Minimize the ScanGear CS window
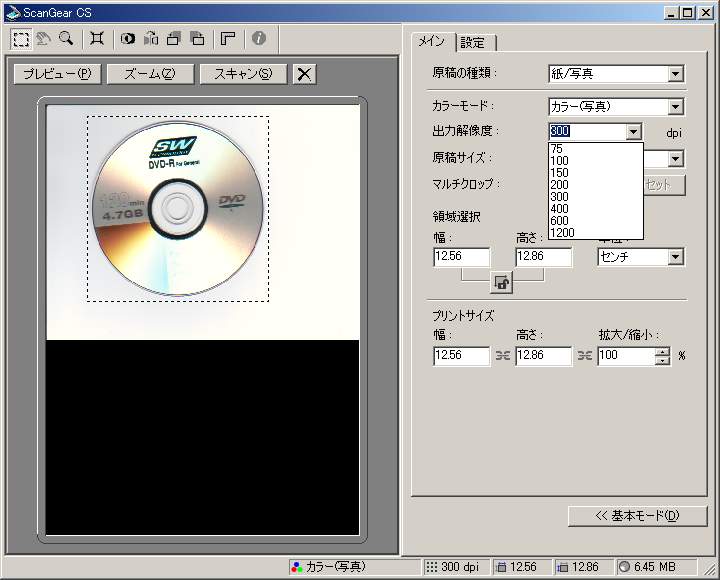 point(672,13)
